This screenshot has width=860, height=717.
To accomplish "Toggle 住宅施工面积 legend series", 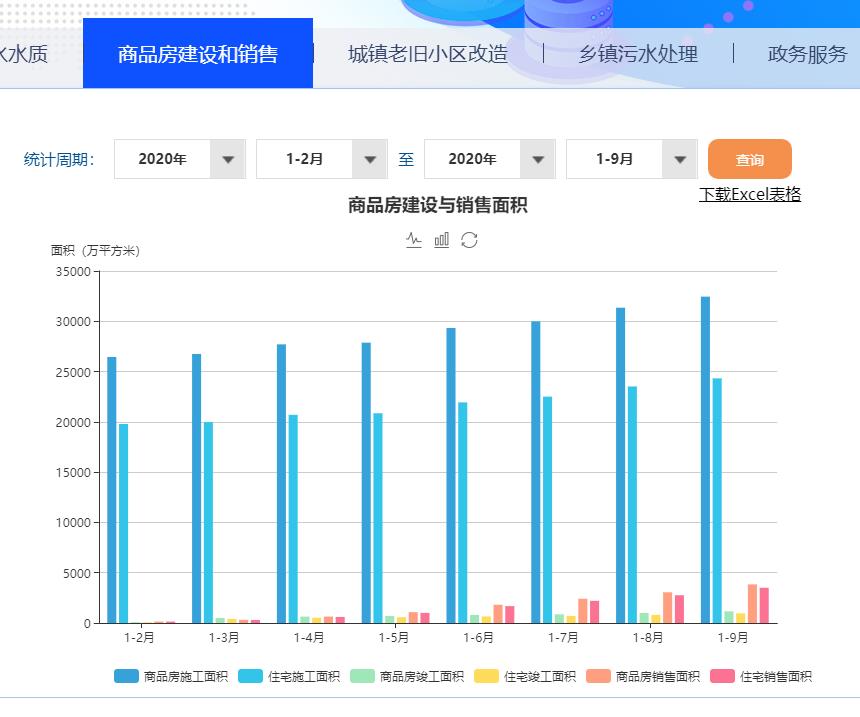I will click(x=289, y=677).
